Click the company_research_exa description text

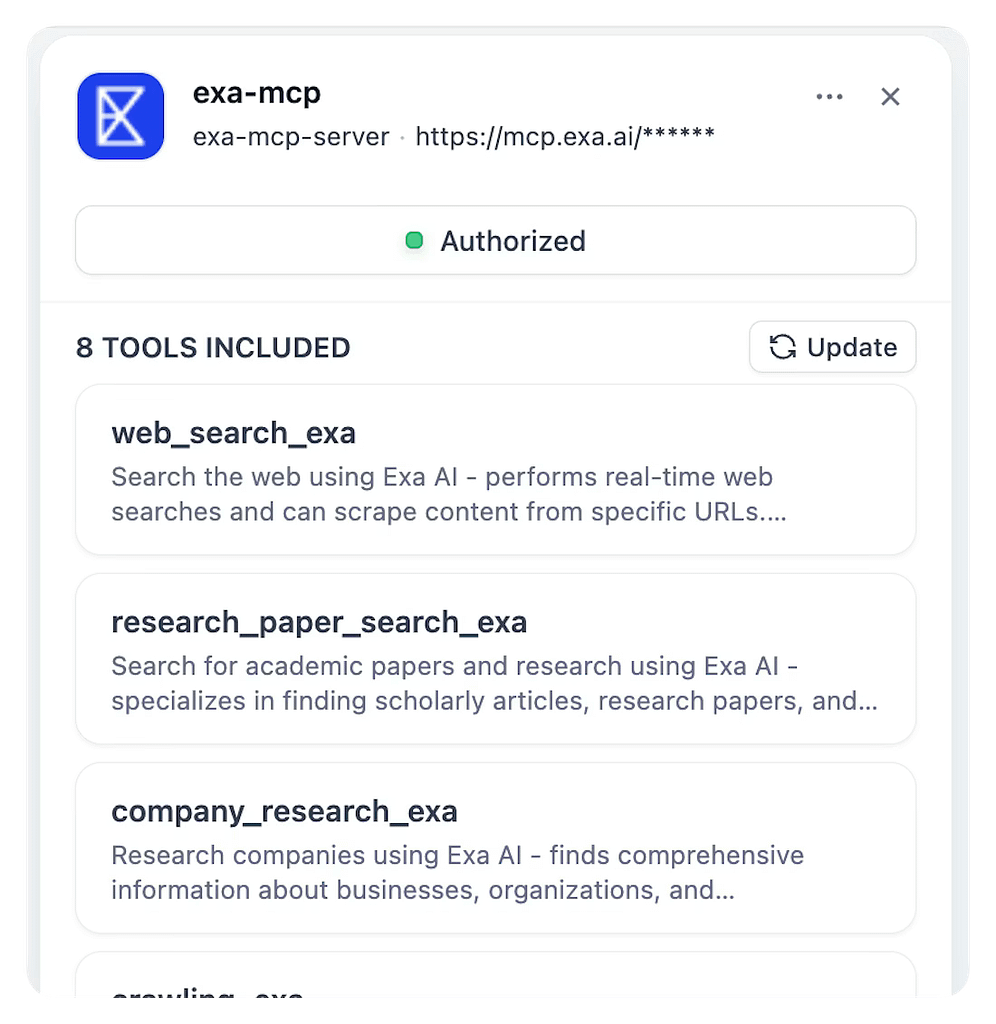[x=457, y=873]
